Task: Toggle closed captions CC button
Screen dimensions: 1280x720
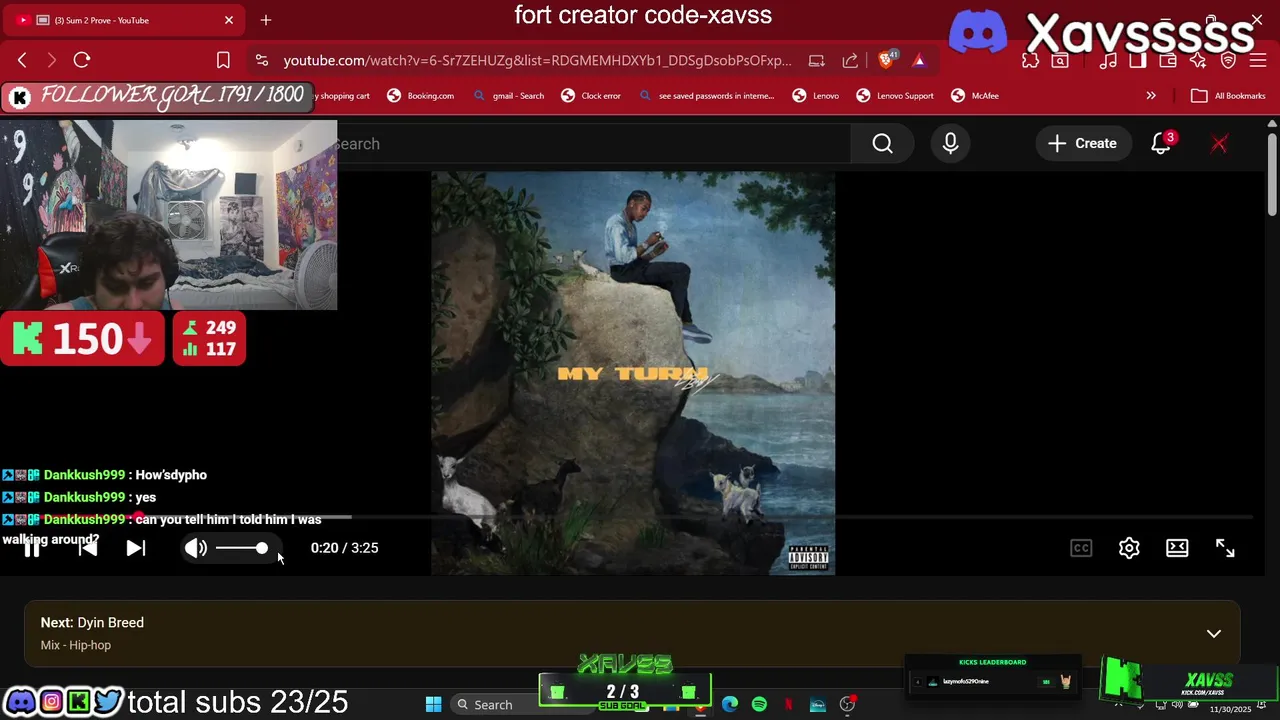Action: click(1081, 548)
